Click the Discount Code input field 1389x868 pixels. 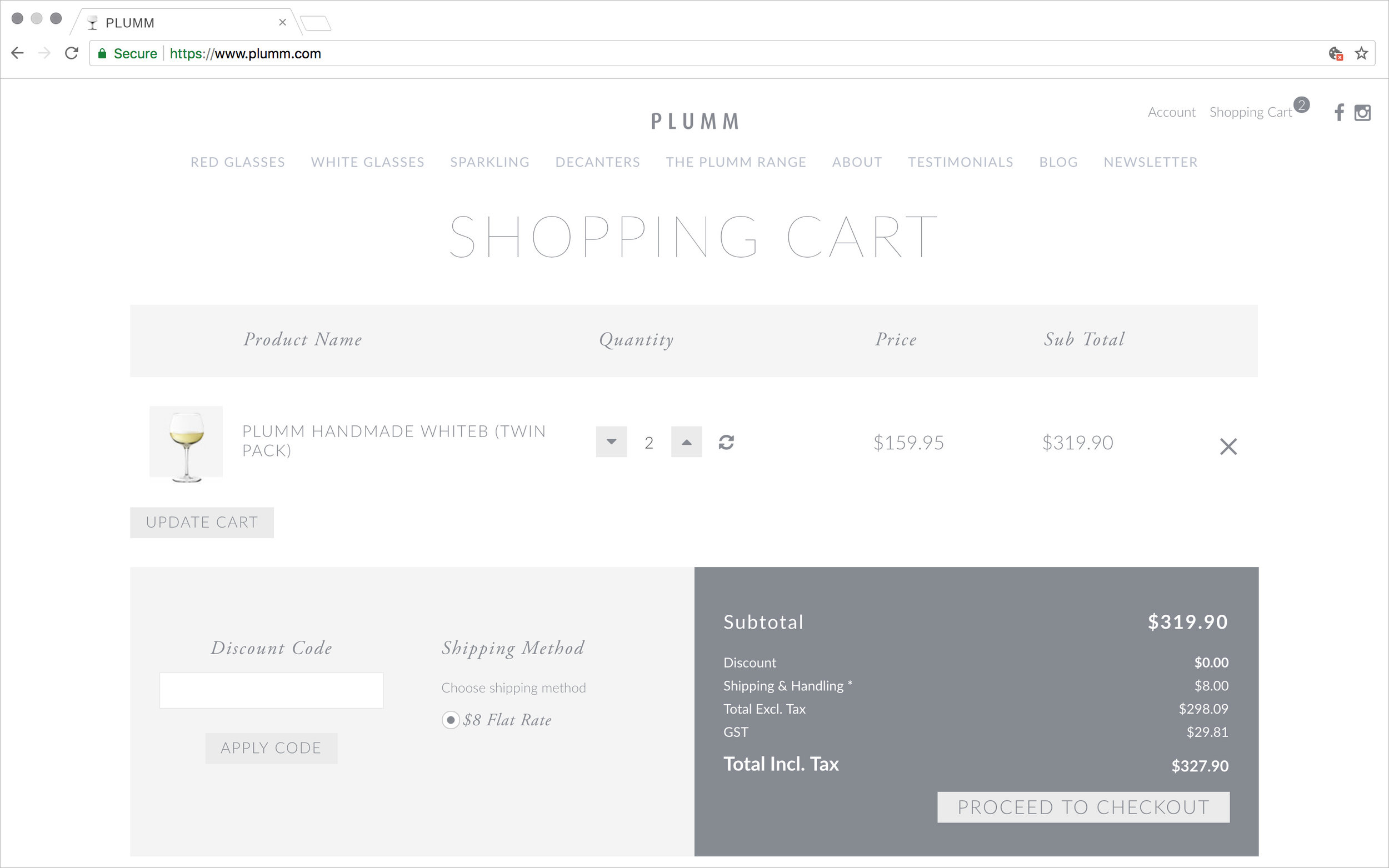coord(271,690)
